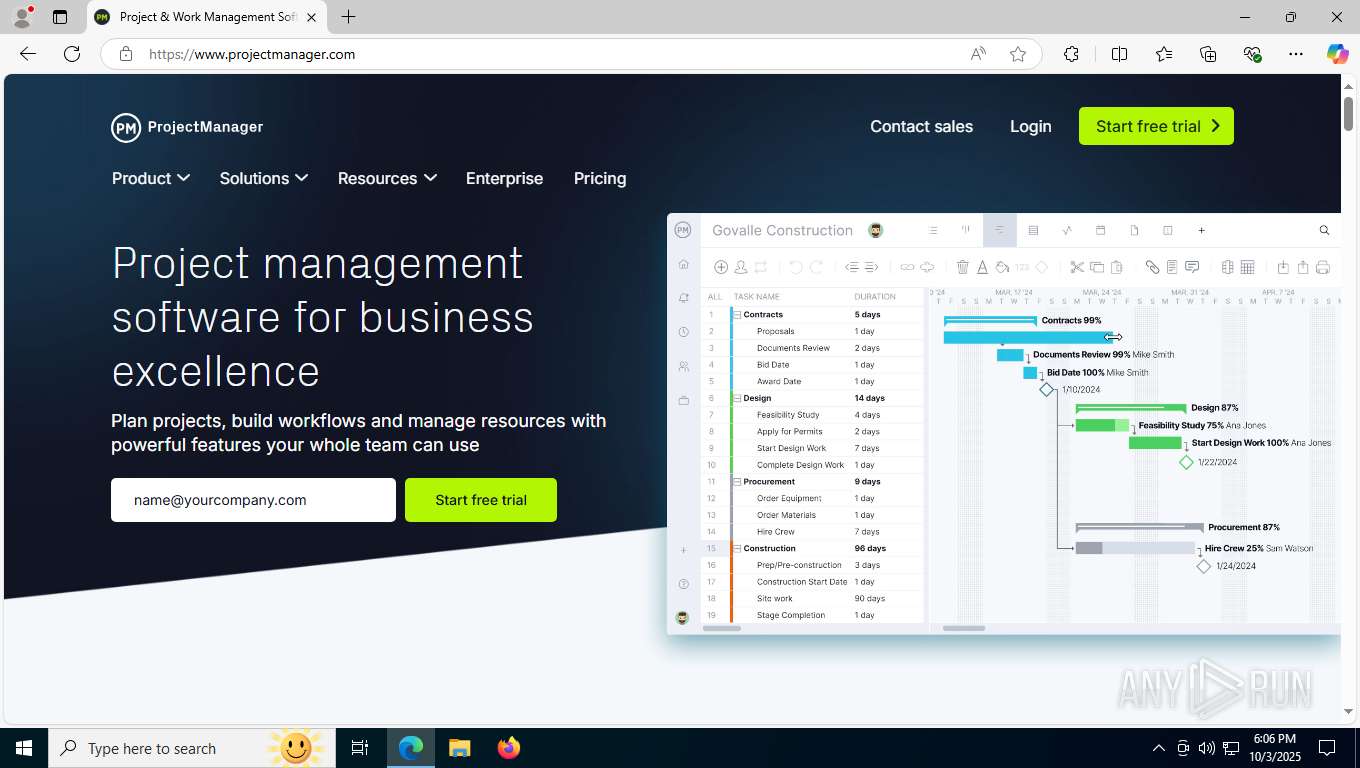Open the Collections panel
The image size is (1360, 768).
[1208, 54]
